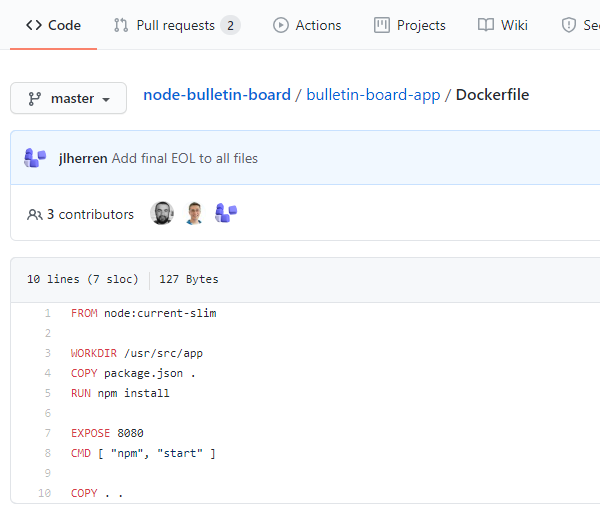Screen dimensions: 600x508
Task: Click 'COPY package.json .' code line
Action: coord(133,373)
